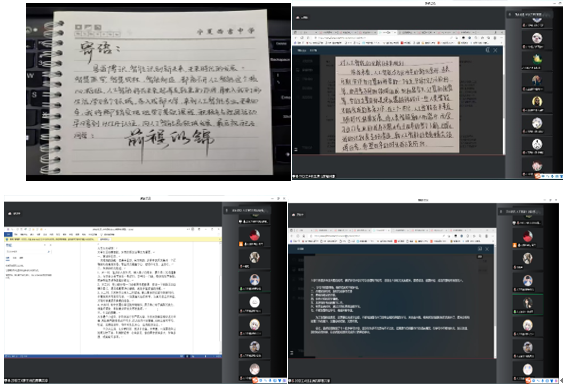Collapse participant list beside handwritten essay share

coord(510,14)
